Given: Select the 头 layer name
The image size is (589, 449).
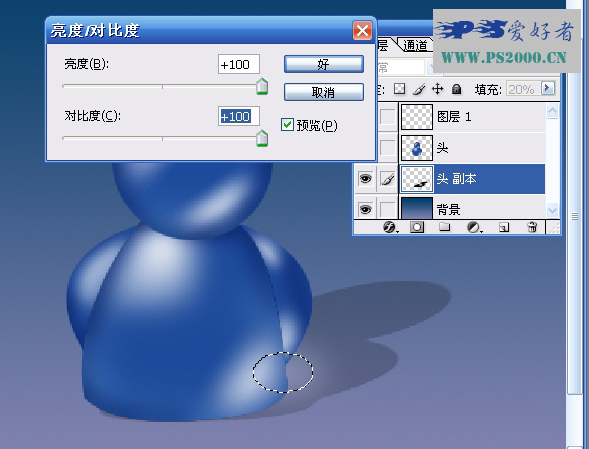Looking at the screenshot, I should (x=443, y=148).
